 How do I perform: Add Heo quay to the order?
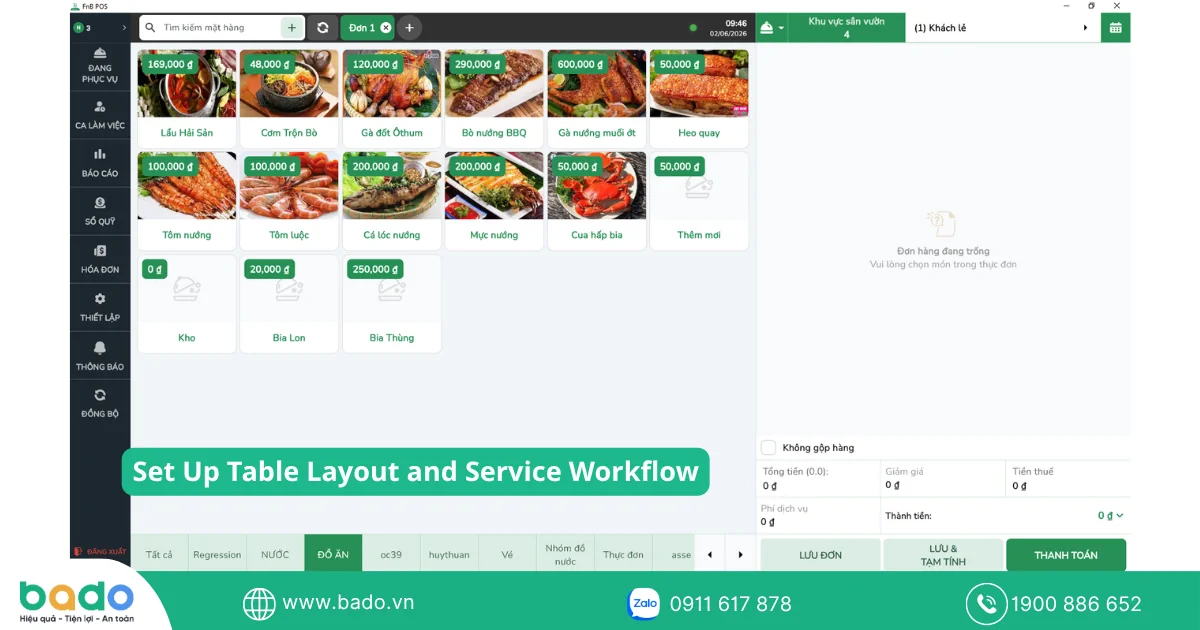pos(698,98)
